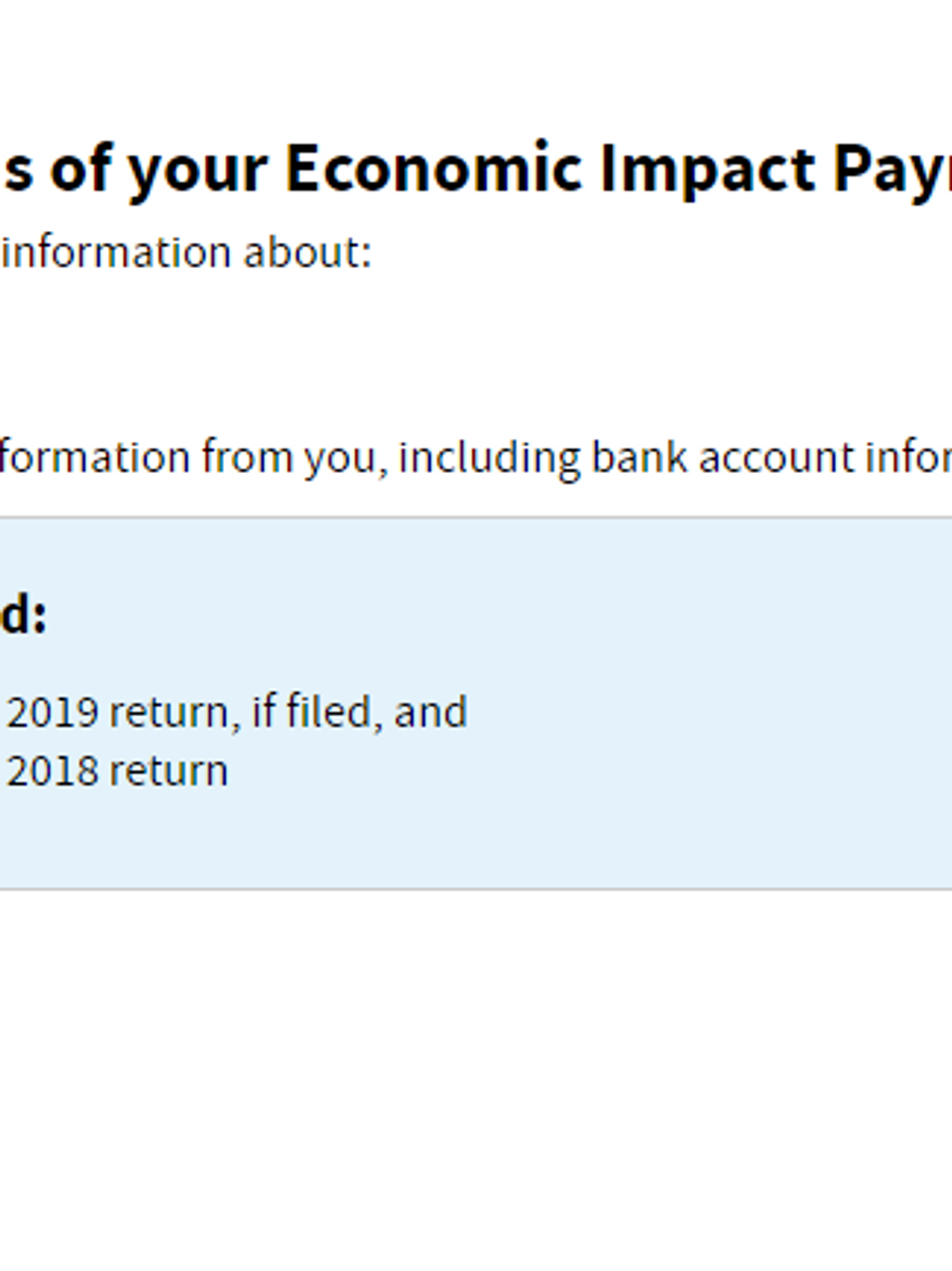Viewport: 952px width, 1271px height.
Task: Click the word 'and' after 'if filed'
Action: pos(430,713)
